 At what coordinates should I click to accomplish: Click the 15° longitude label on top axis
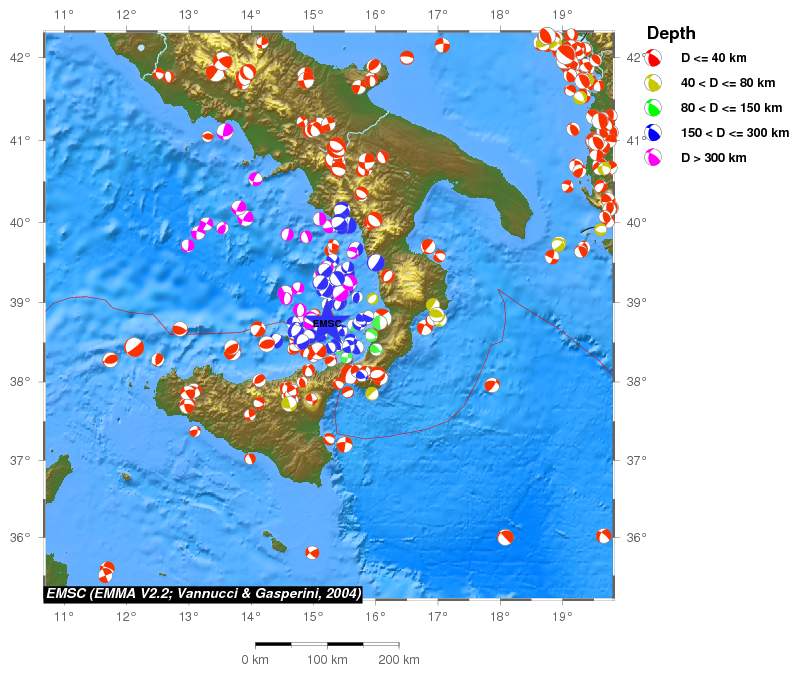(x=313, y=14)
